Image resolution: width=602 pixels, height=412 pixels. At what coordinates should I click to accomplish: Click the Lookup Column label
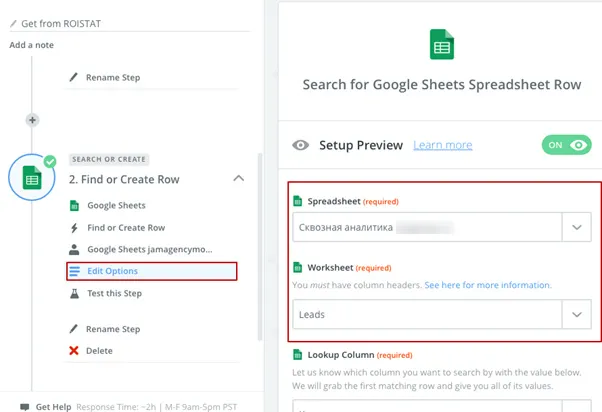tap(341, 355)
